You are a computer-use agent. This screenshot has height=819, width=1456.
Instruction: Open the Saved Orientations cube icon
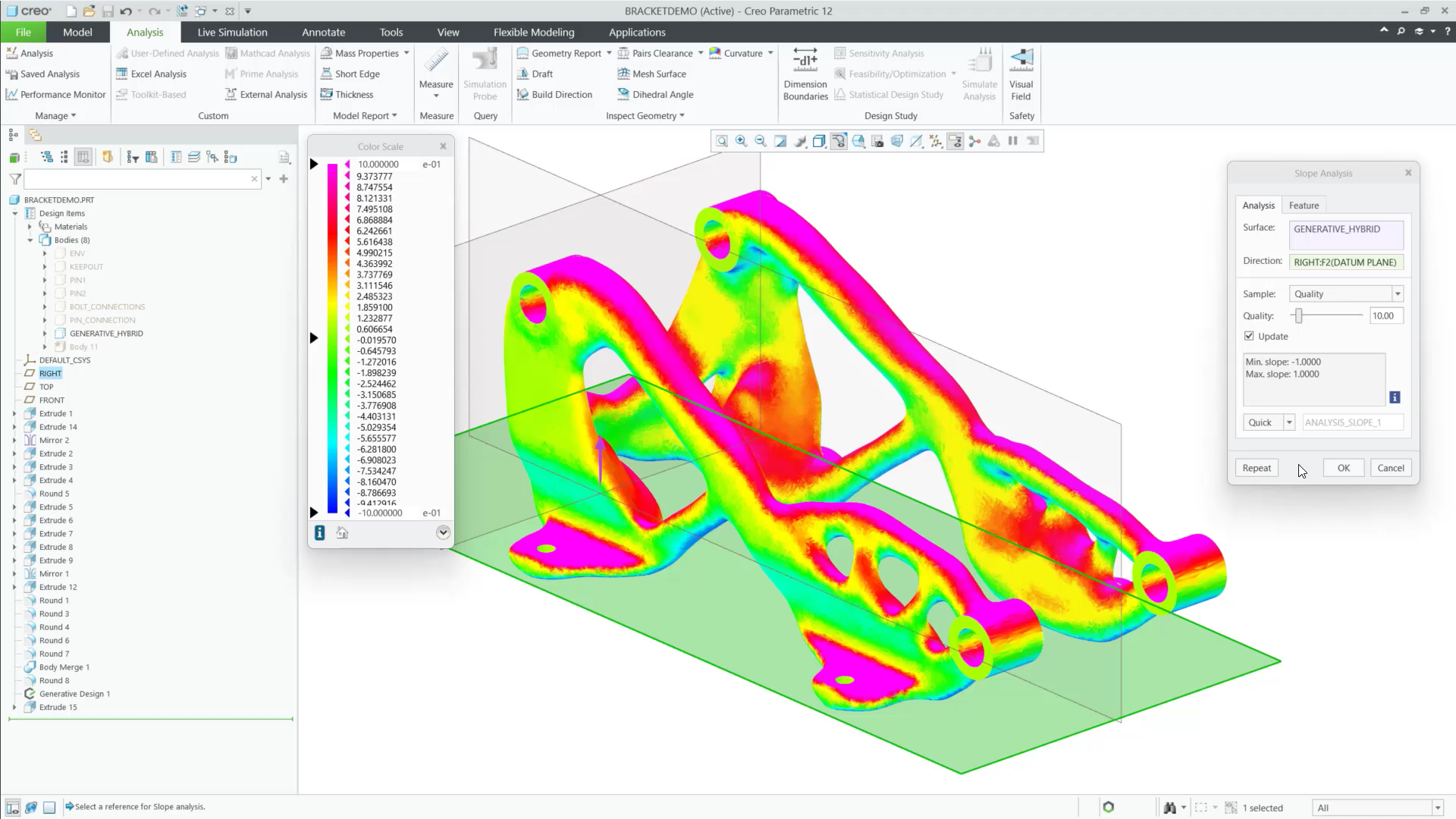pyautogui.click(x=858, y=141)
